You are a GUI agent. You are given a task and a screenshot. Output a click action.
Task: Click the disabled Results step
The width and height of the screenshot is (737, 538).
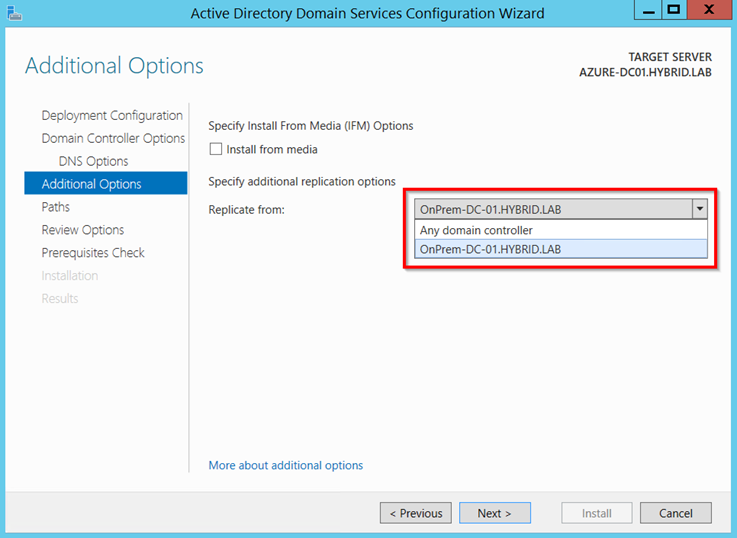click(x=60, y=298)
